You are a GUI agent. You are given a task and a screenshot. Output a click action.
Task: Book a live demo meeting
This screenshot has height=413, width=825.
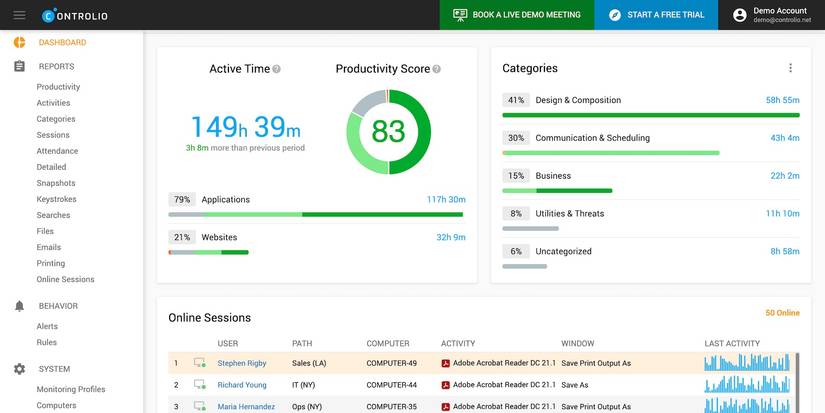point(517,15)
